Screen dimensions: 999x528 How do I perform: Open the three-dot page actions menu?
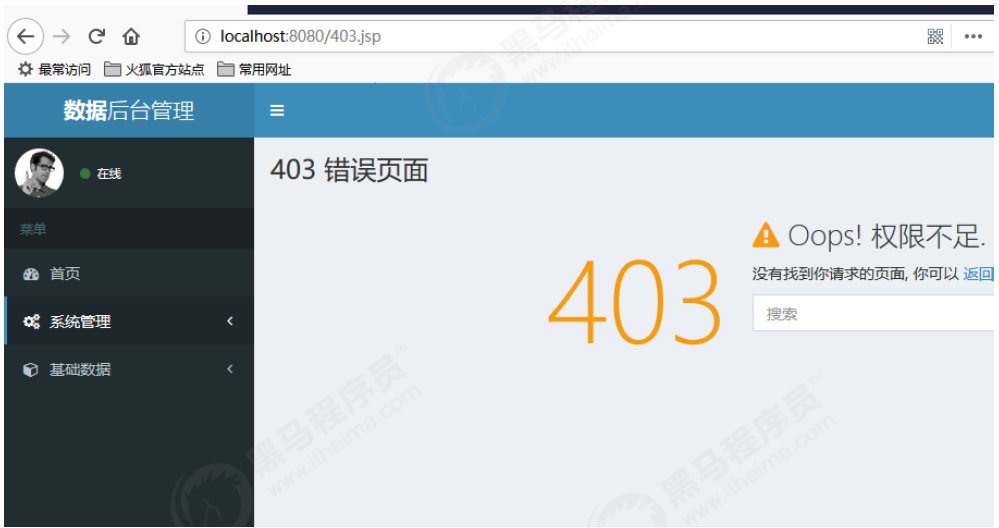click(973, 36)
